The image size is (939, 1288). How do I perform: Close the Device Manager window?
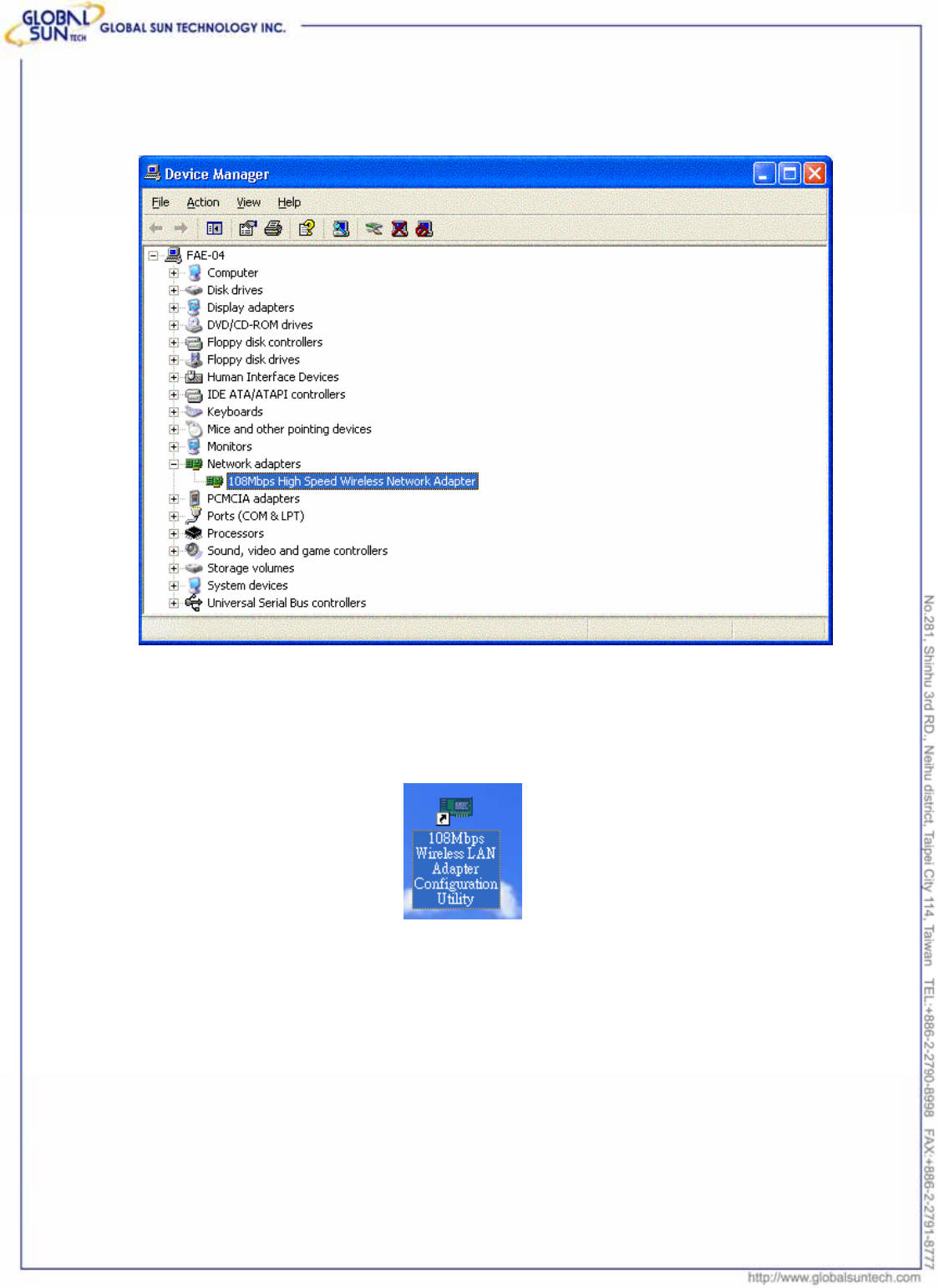(x=815, y=173)
